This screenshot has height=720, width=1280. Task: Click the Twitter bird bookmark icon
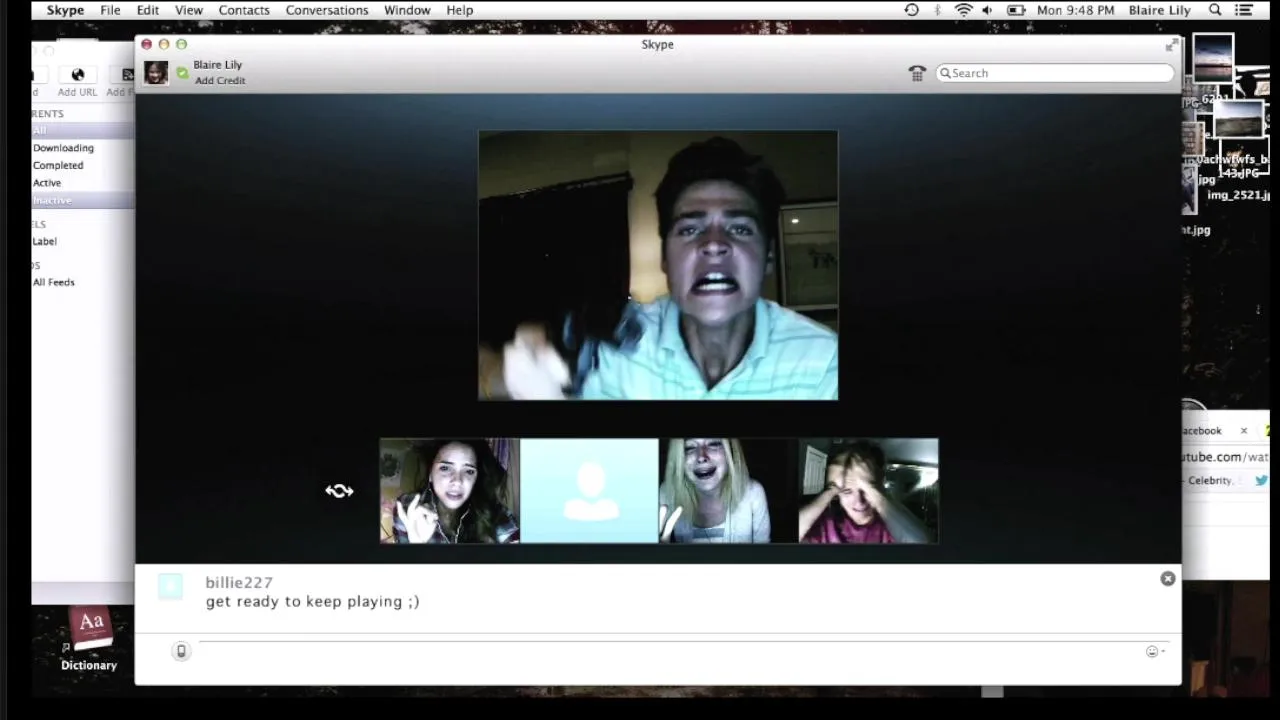point(1261,480)
